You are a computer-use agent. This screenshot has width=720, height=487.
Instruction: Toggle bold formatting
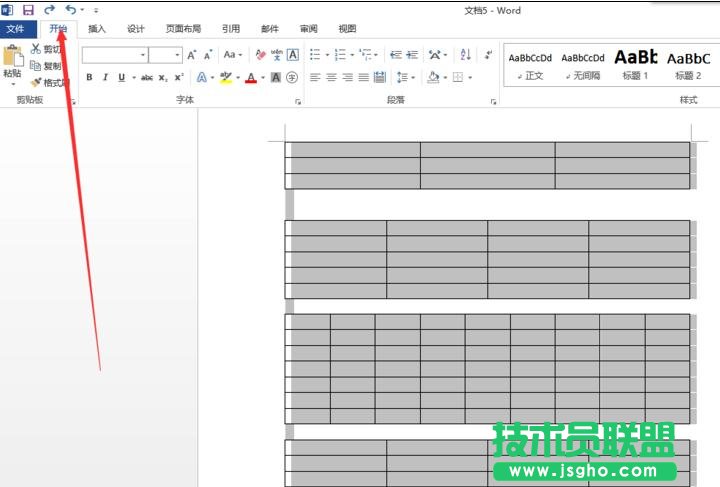click(x=90, y=78)
